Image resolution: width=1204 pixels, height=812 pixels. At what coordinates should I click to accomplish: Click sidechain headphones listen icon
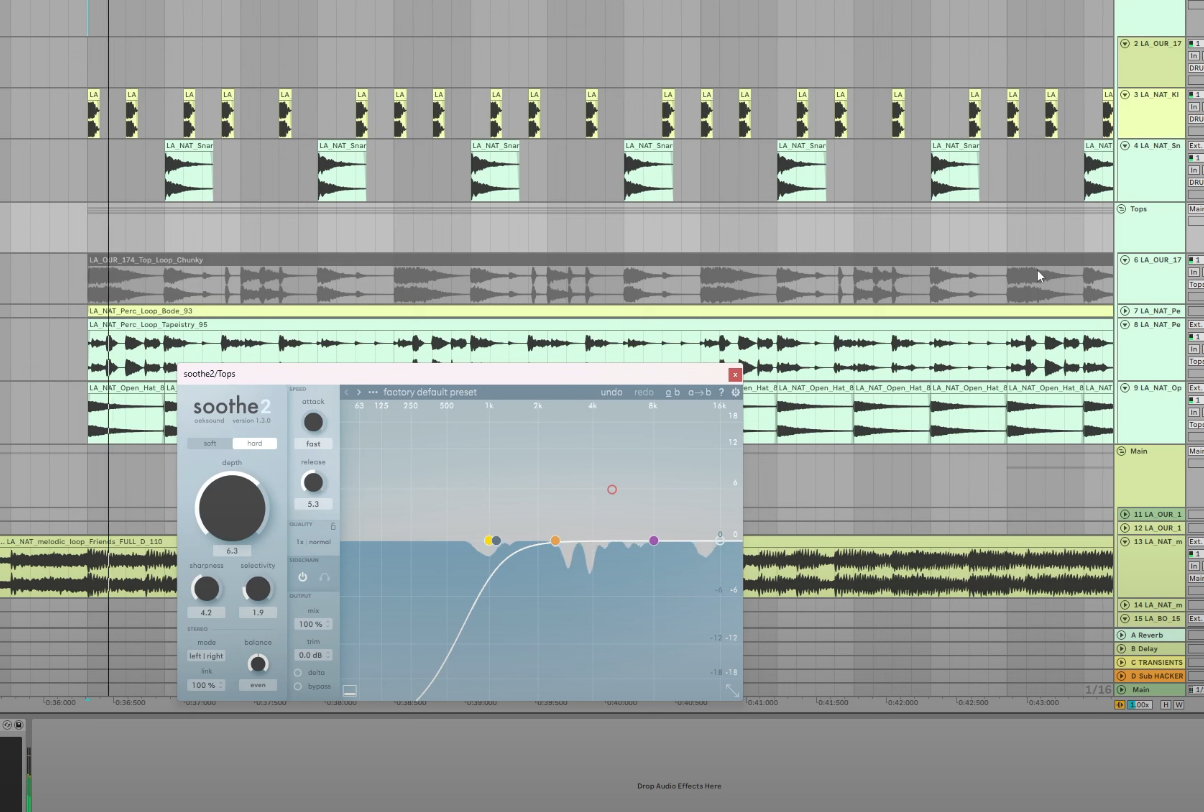click(324, 577)
